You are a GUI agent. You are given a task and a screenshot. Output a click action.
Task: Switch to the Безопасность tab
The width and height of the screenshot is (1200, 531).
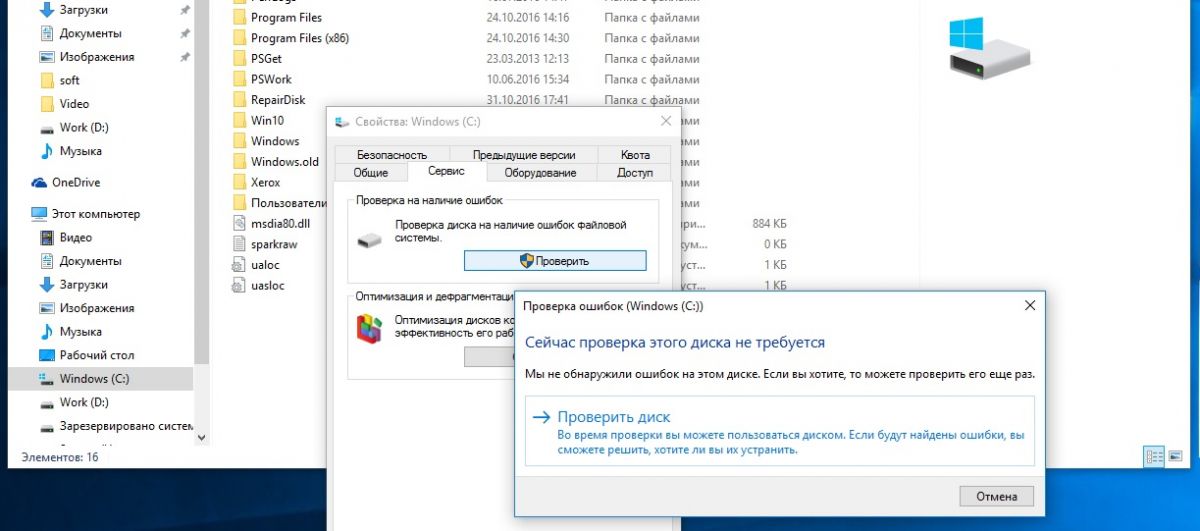point(392,155)
